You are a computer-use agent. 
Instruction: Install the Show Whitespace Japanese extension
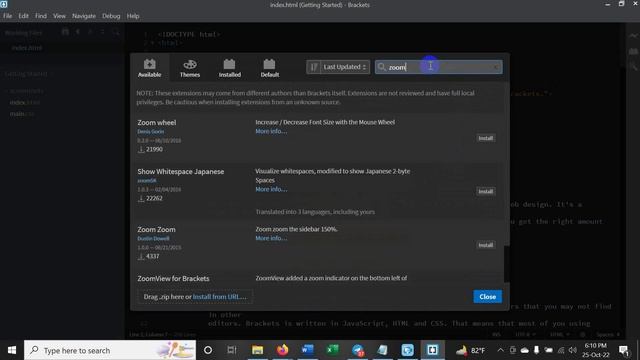pyautogui.click(x=485, y=191)
